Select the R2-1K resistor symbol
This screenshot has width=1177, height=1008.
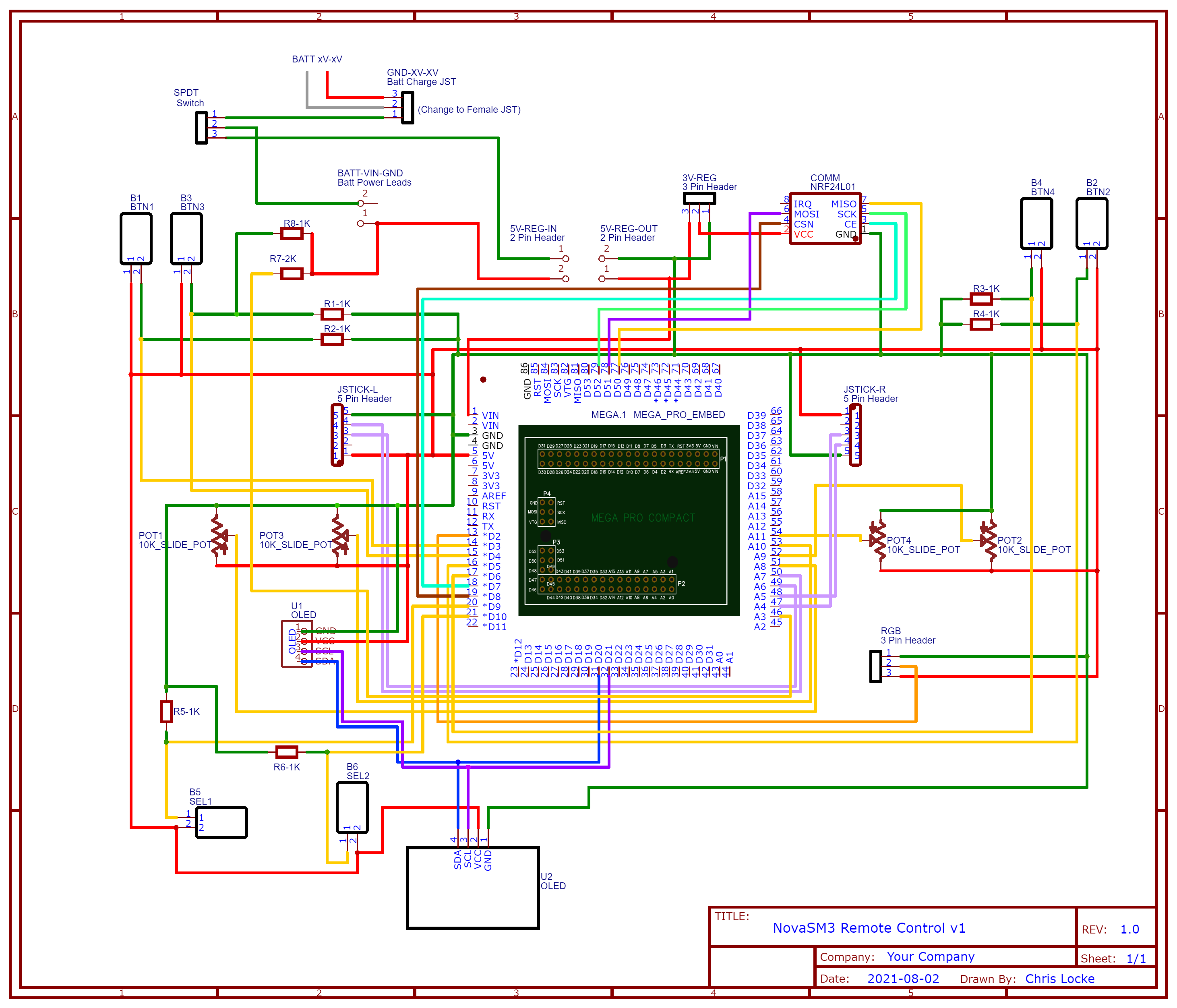click(x=332, y=339)
